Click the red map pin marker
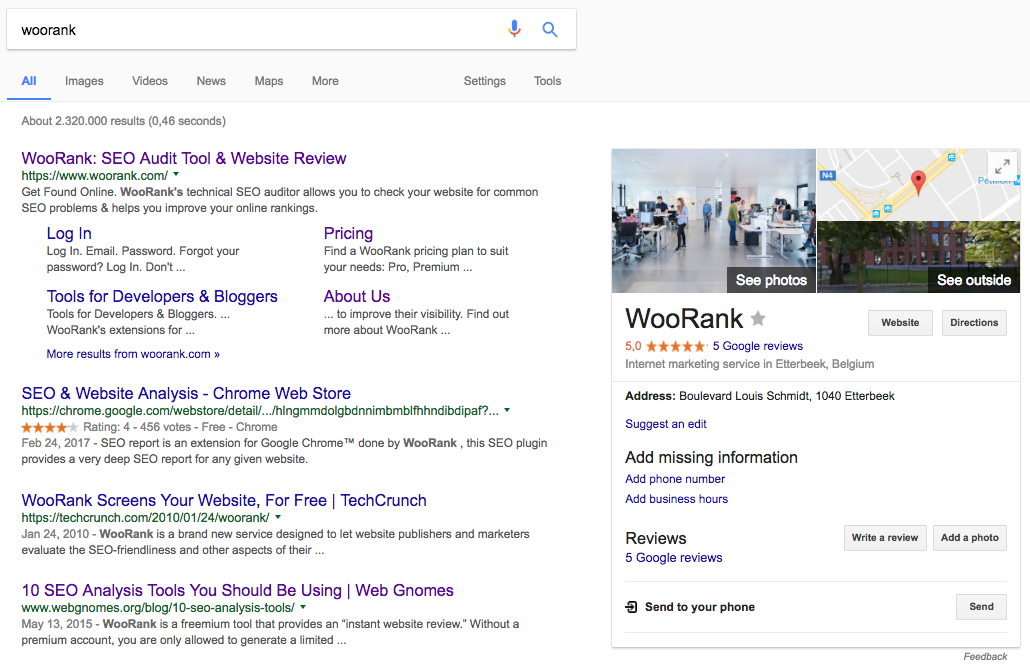 point(918,182)
